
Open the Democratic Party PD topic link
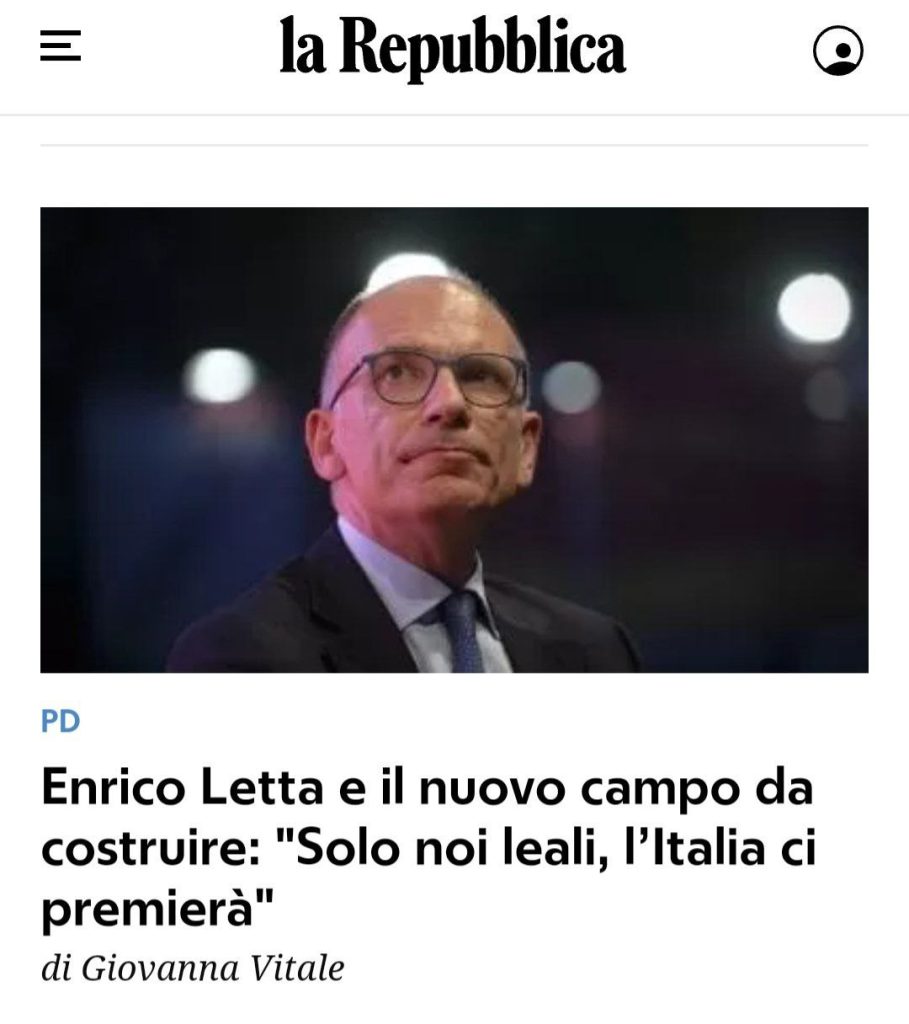tap(60, 720)
